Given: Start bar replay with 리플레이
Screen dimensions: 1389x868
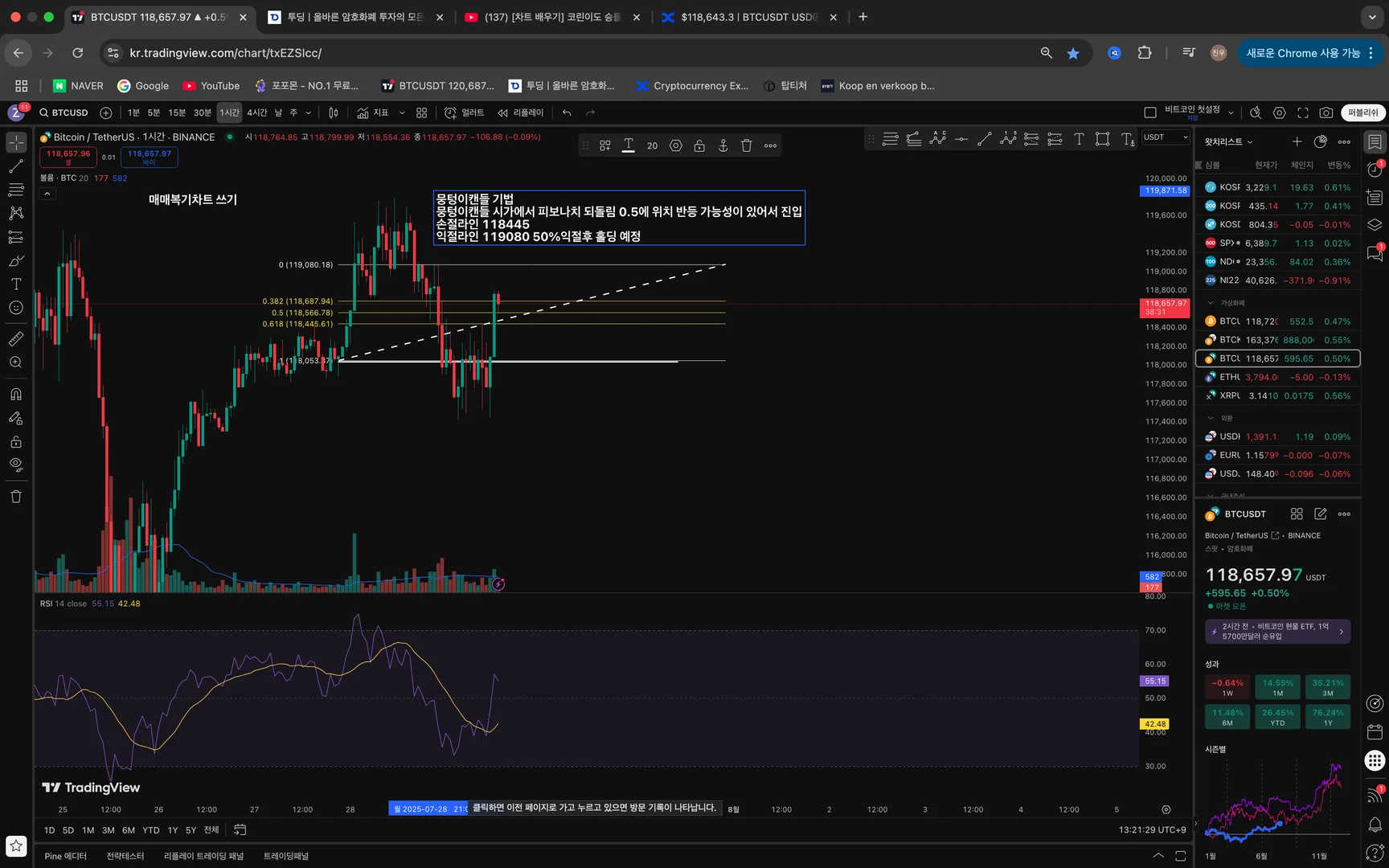Looking at the screenshot, I should pos(521,113).
